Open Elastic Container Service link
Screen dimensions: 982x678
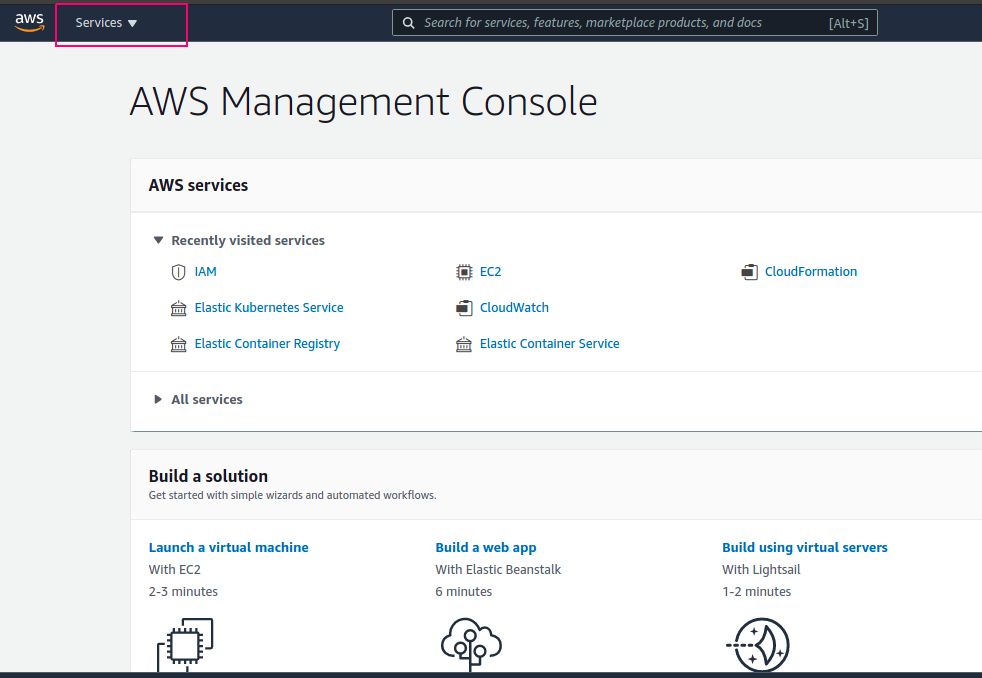click(x=549, y=344)
